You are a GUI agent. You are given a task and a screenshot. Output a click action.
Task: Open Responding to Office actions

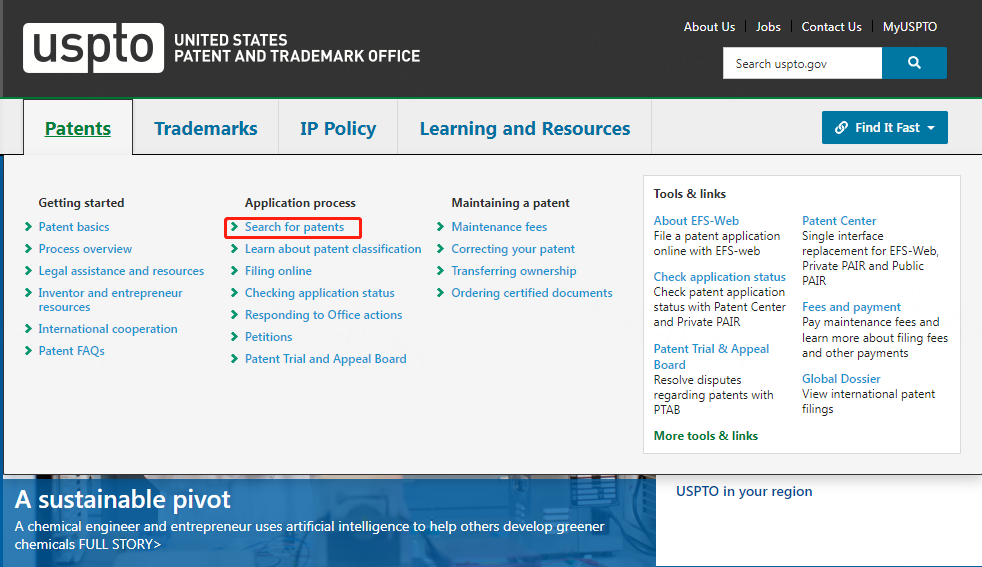click(x=323, y=315)
